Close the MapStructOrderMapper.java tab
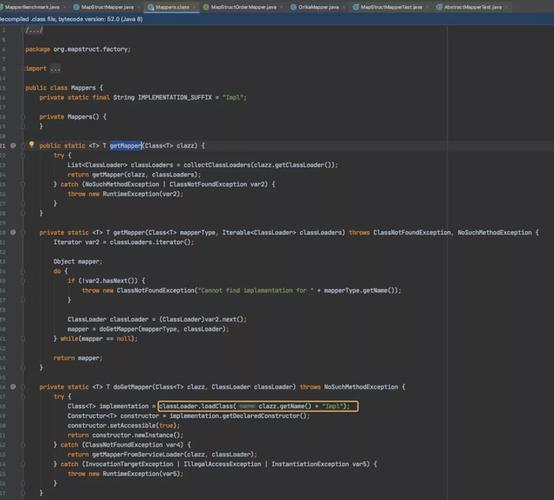 coord(281,7)
